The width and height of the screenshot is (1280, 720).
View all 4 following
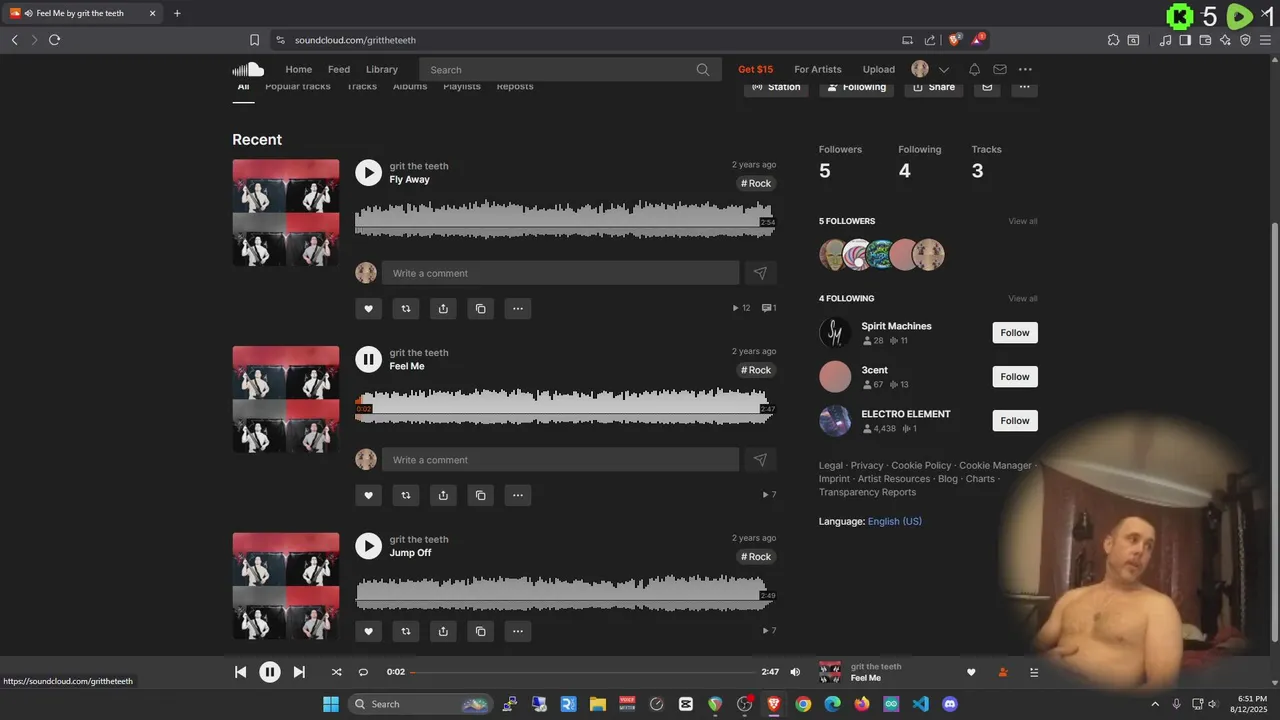[1023, 298]
